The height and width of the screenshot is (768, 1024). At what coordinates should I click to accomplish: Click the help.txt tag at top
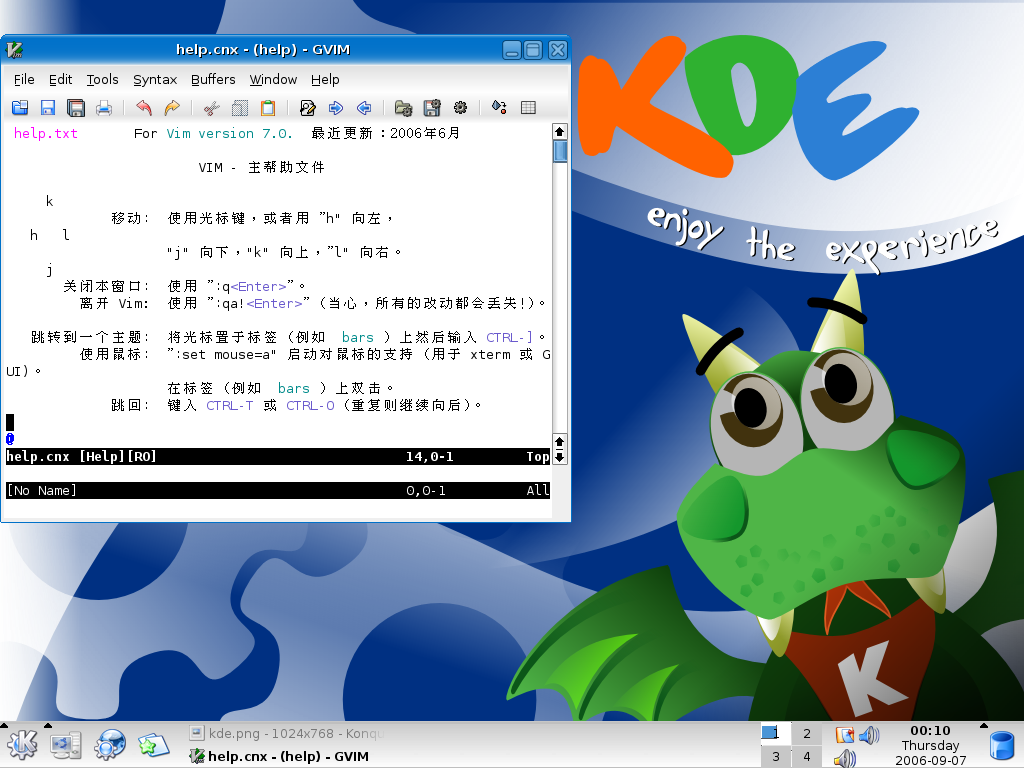tap(46, 133)
